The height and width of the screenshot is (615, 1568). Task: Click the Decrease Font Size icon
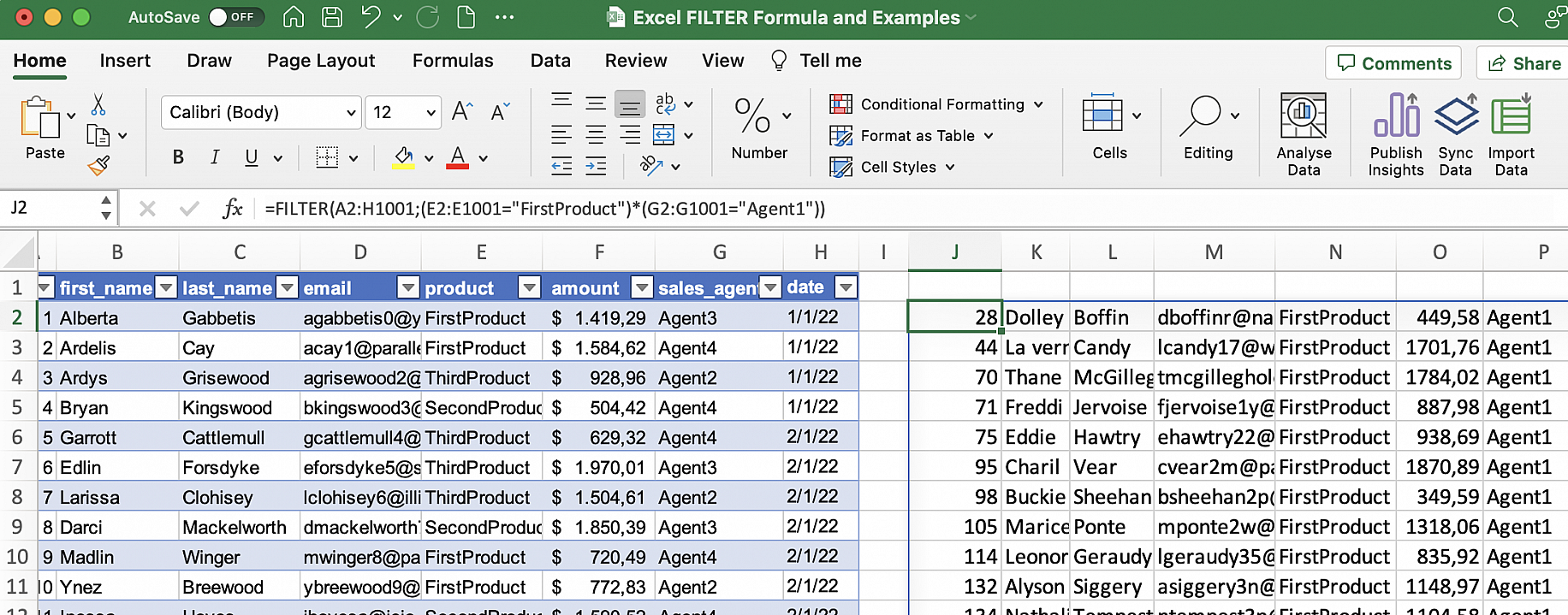click(500, 111)
